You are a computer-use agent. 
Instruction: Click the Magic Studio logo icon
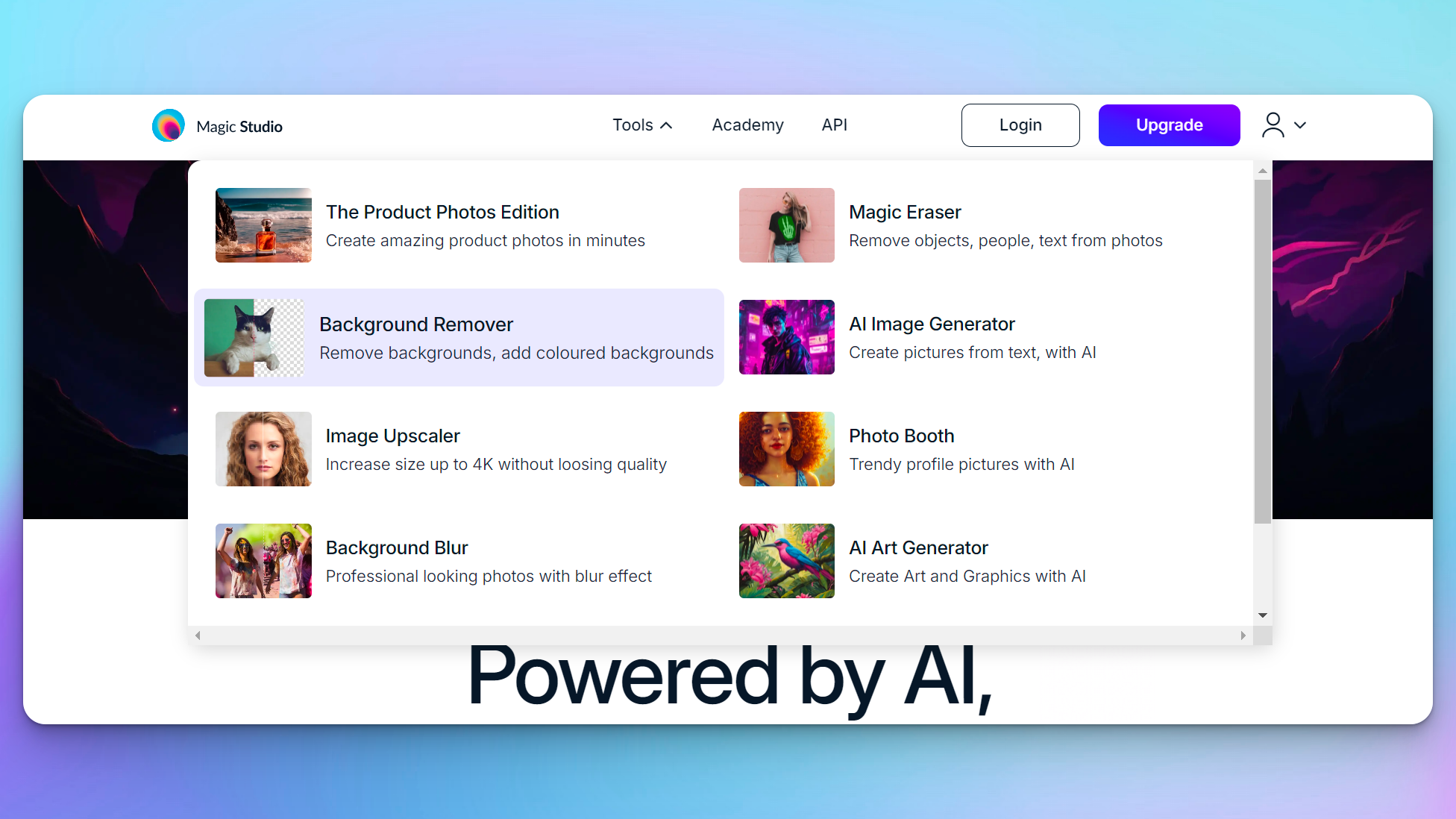[169, 125]
